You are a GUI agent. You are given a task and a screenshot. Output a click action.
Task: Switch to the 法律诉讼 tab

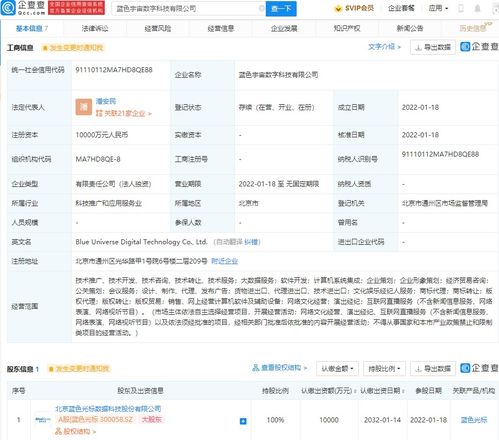(95, 29)
